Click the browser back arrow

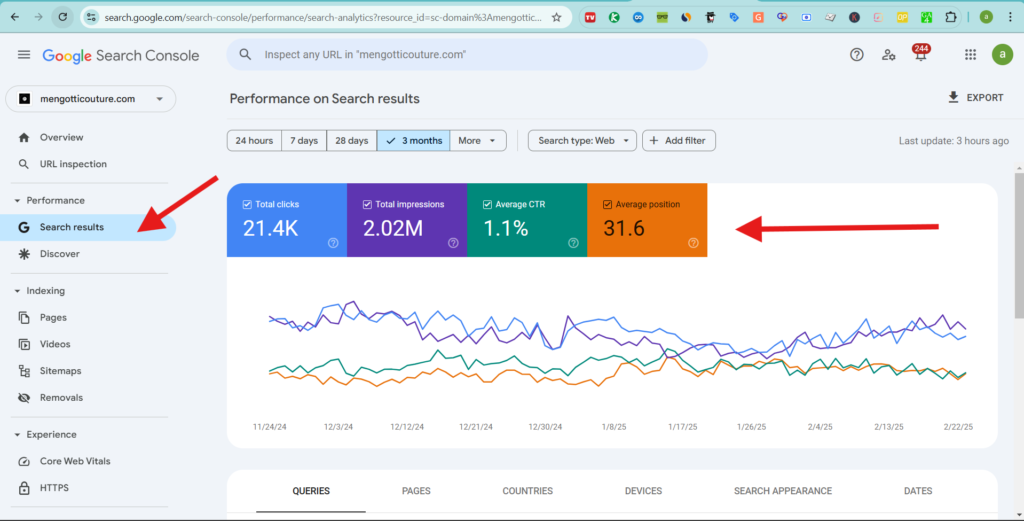(15, 17)
